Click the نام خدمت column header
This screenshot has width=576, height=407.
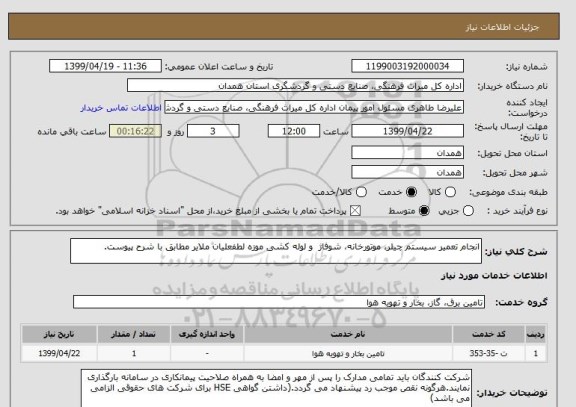348,334
